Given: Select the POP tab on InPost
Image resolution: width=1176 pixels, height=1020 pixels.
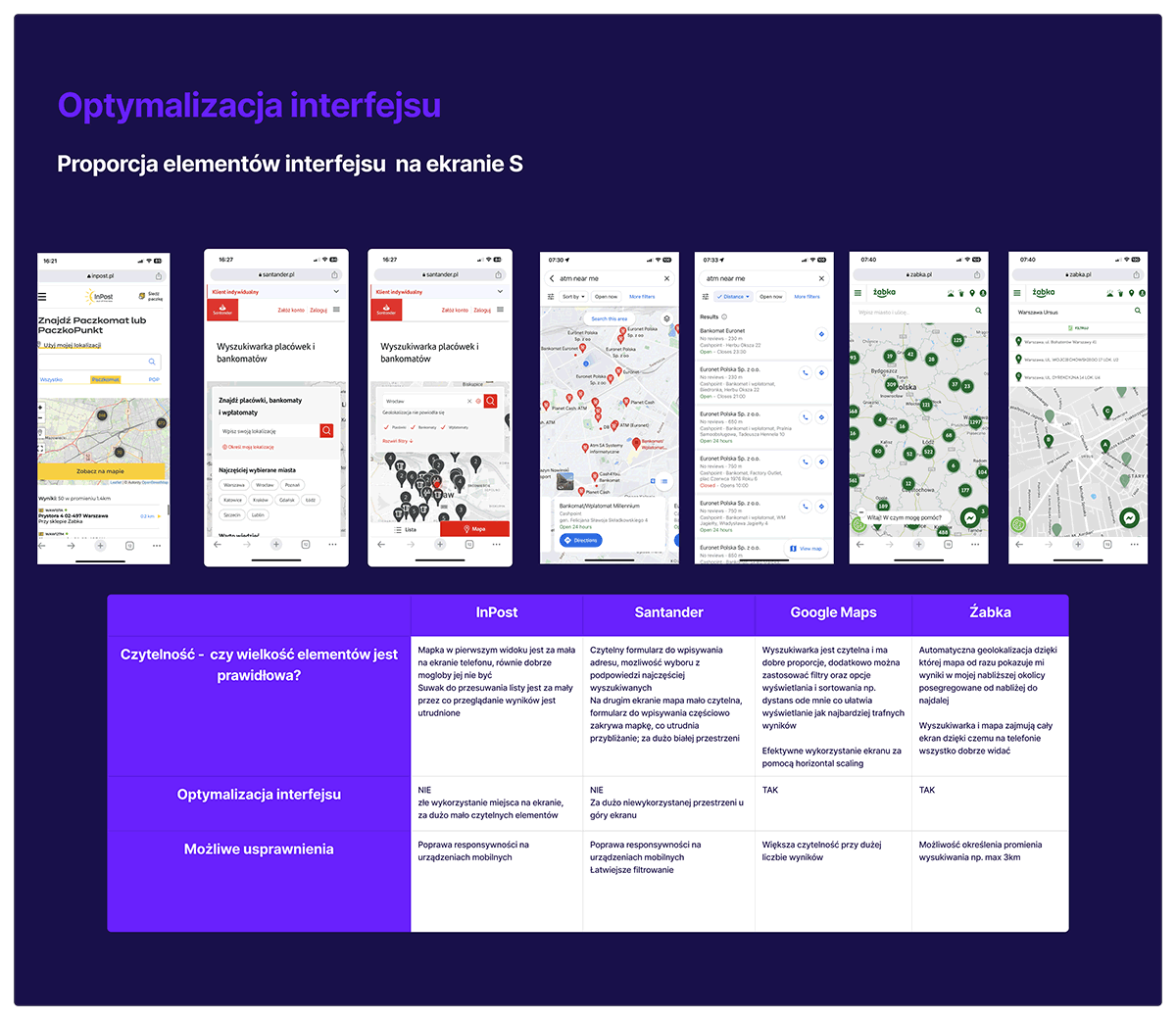Looking at the screenshot, I should [x=154, y=379].
